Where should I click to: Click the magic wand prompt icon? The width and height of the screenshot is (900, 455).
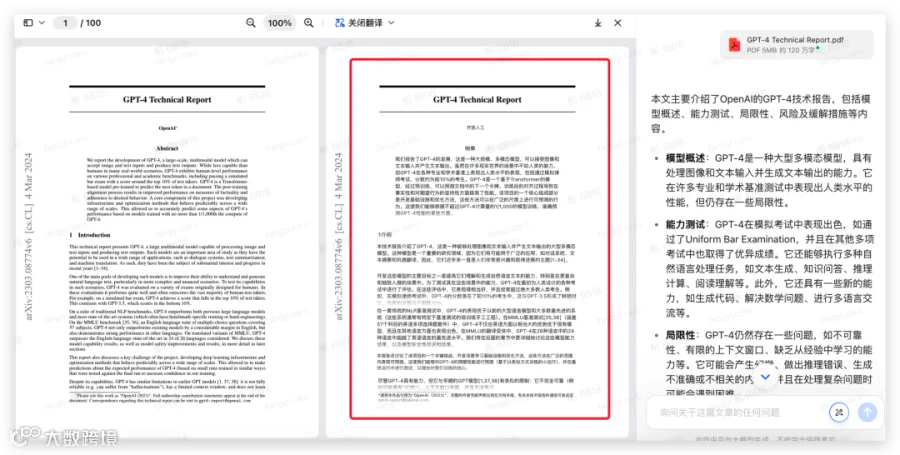(x=839, y=412)
